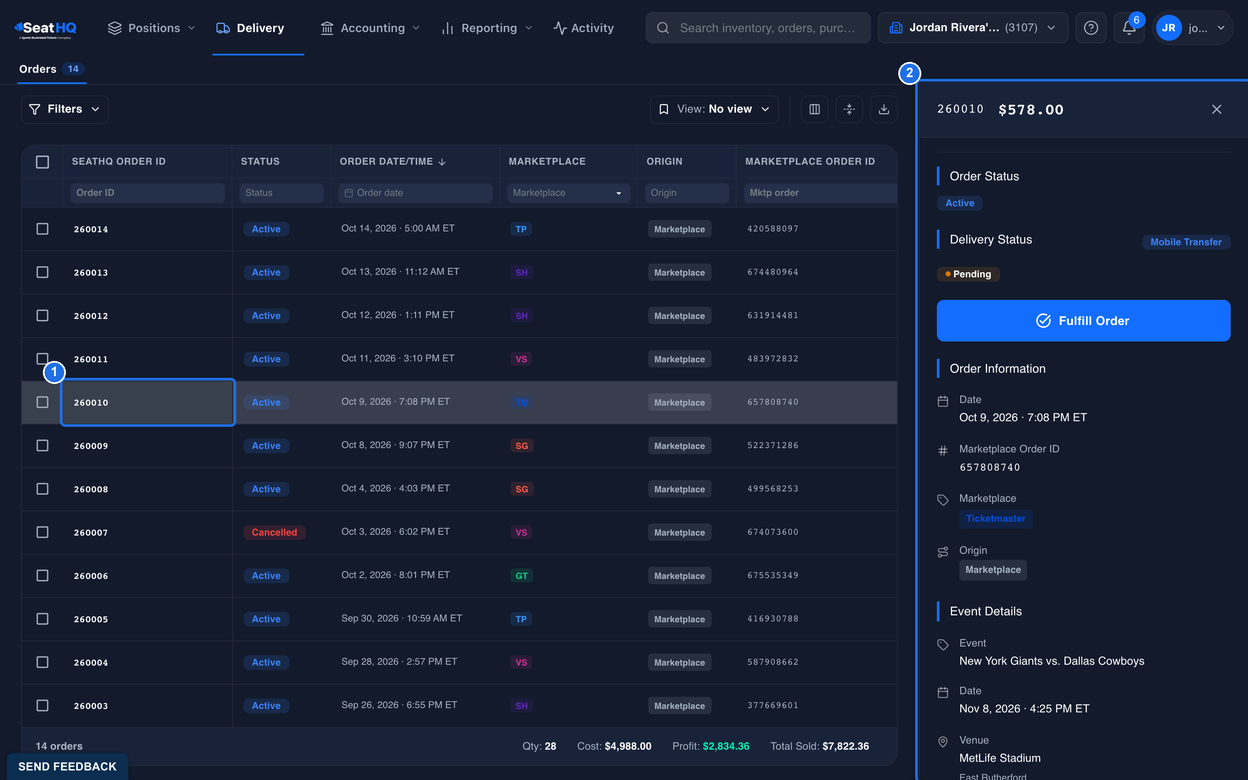The width and height of the screenshot is (1248, 780).
Task: Click the SeatHQ logo
Action: point(45,28)
